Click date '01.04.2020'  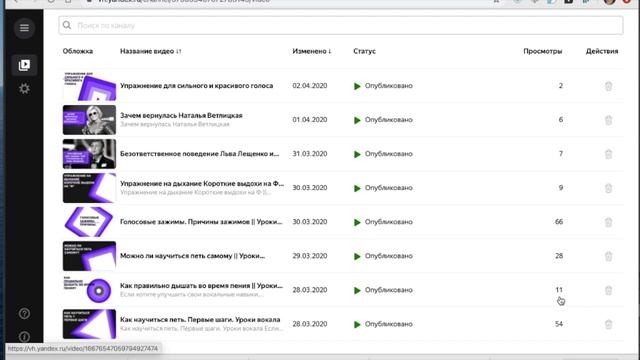[x=310, y=120]
